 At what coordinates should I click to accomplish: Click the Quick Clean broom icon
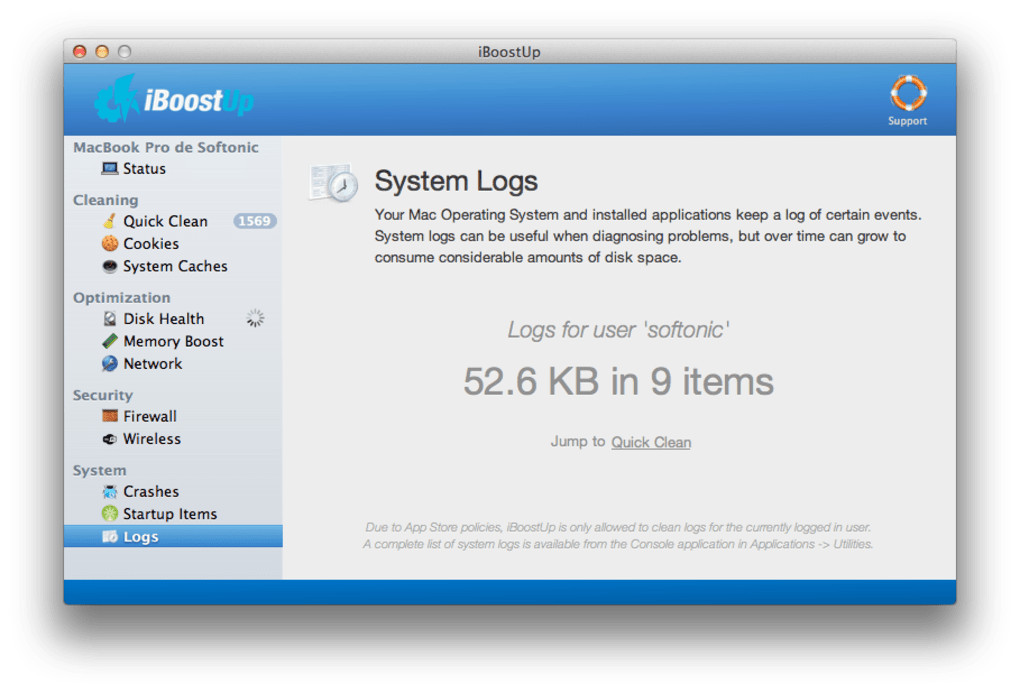pos(109,221)
